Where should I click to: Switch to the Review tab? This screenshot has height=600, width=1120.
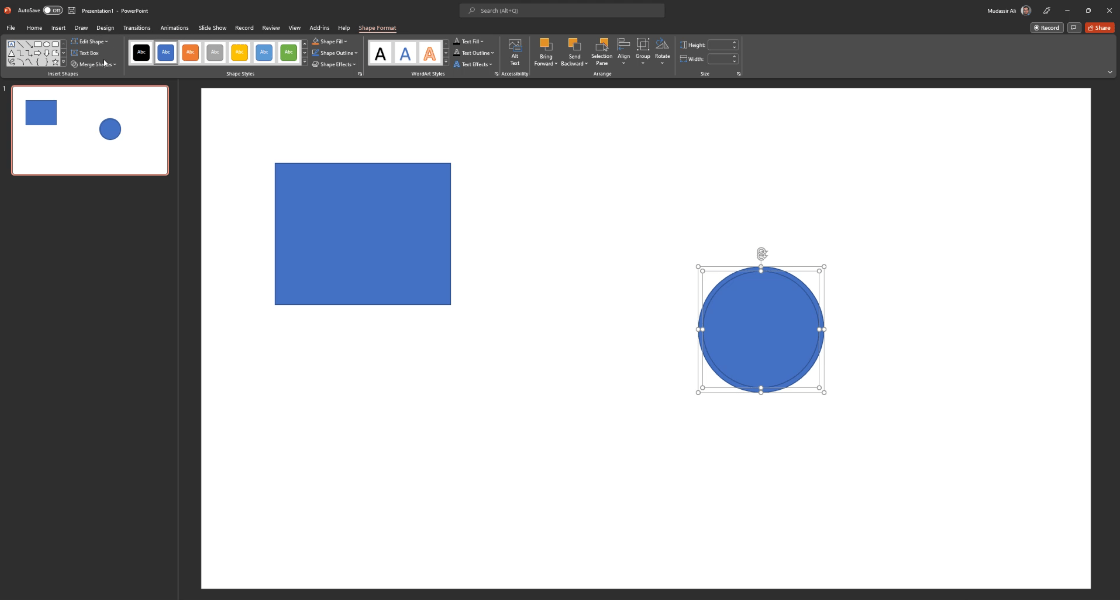click(271, 28)
